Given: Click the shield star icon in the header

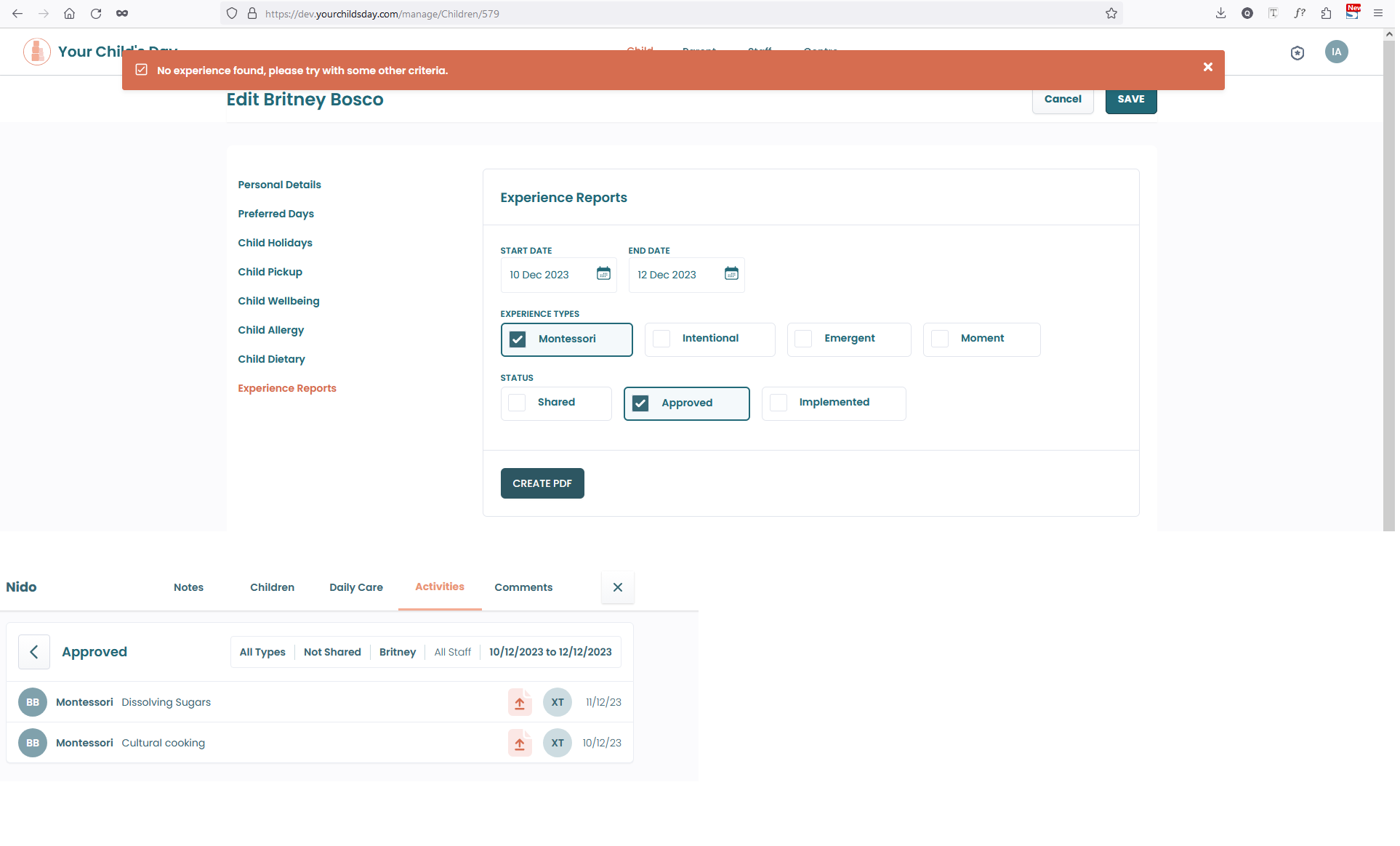Looking at the screenshot, I should point(1298,53).
